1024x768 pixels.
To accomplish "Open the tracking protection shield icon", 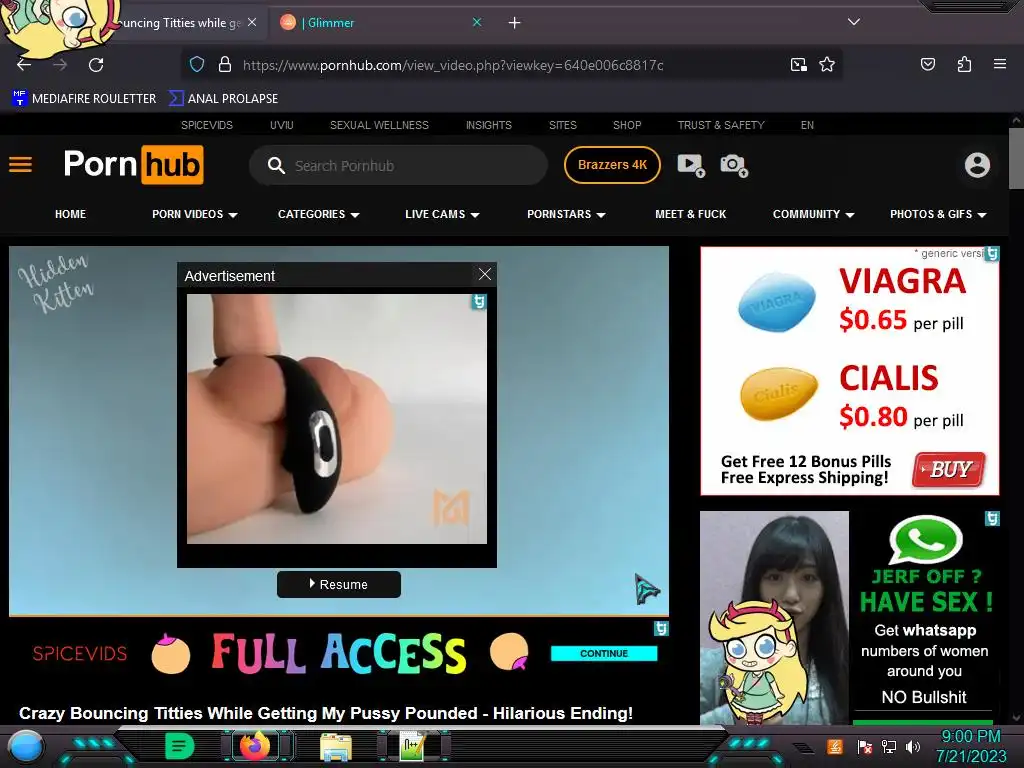I will tap(197, 65).
